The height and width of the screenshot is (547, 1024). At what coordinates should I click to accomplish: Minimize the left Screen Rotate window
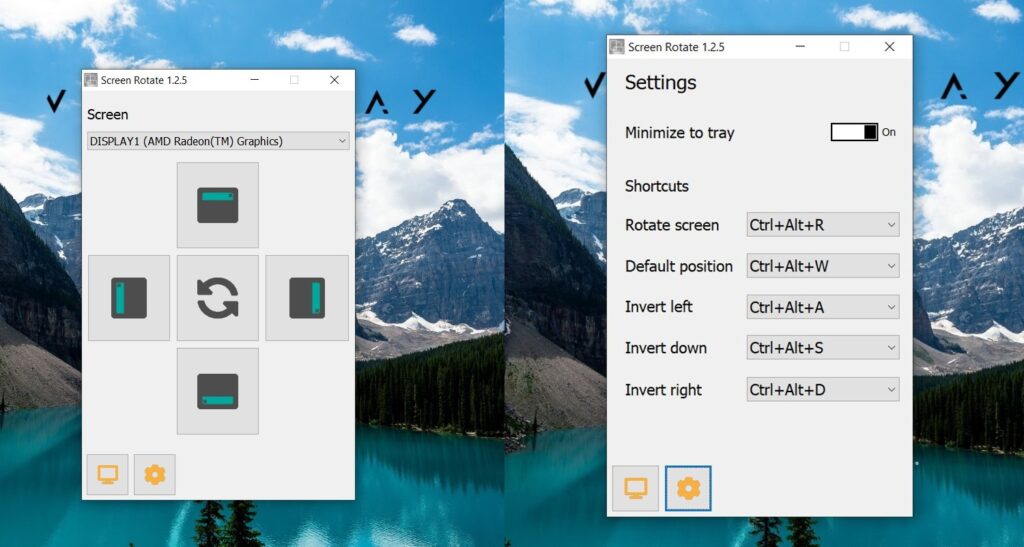255,80
